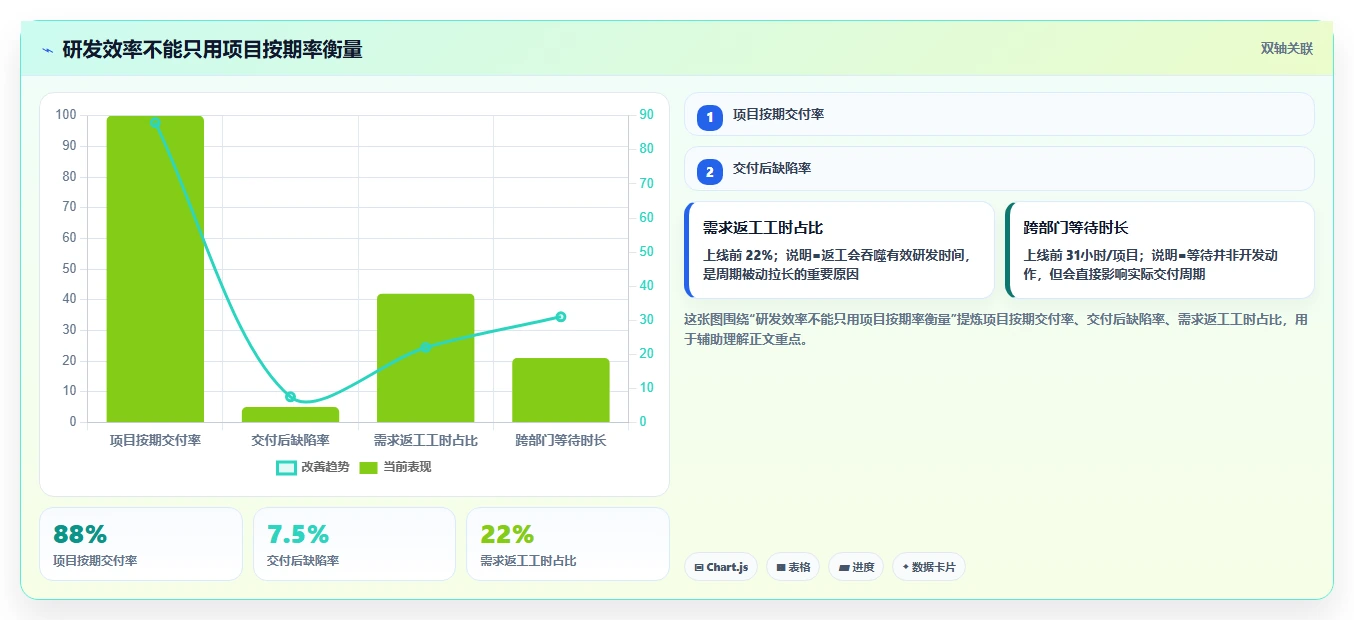This screenshot has height=620, width=1354.
Task: Click the 当前表现 green legend swatch
Action: pyautogui.click(x=369, y=467)
